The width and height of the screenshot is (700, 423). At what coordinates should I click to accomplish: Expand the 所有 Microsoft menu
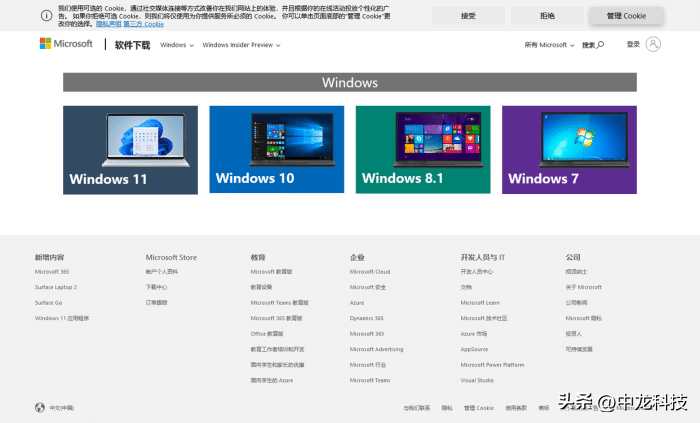[x=549, y=45]
